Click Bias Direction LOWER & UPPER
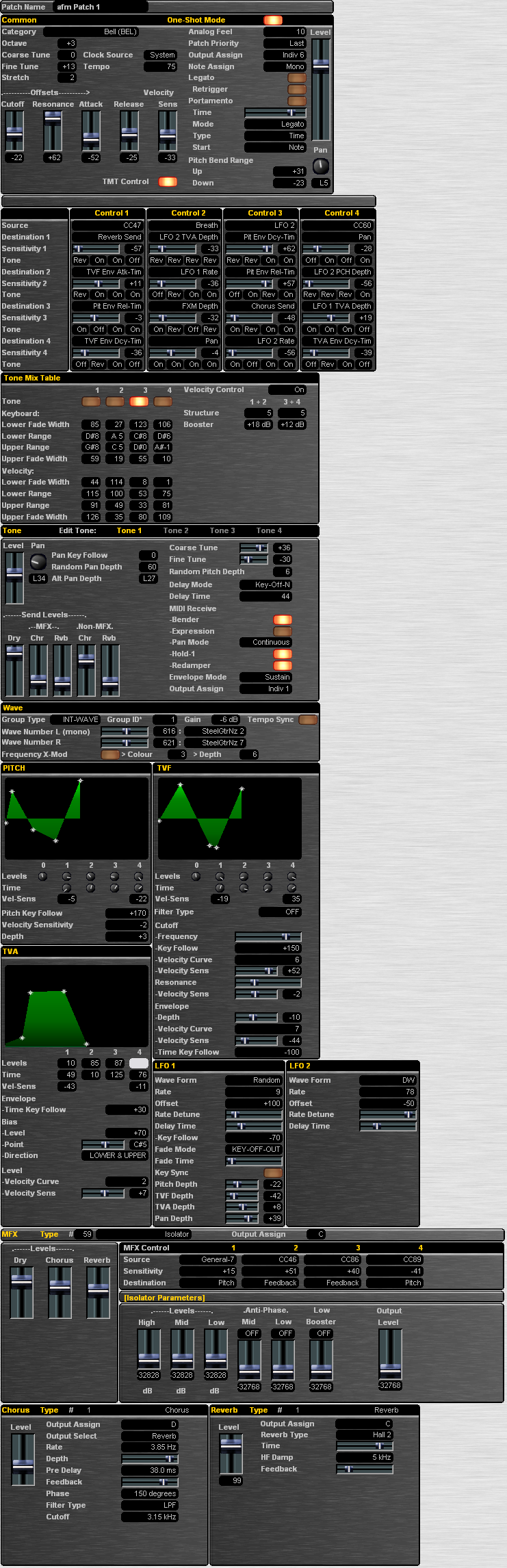This screenshot has height=1568, width=507. [114, 1155]
